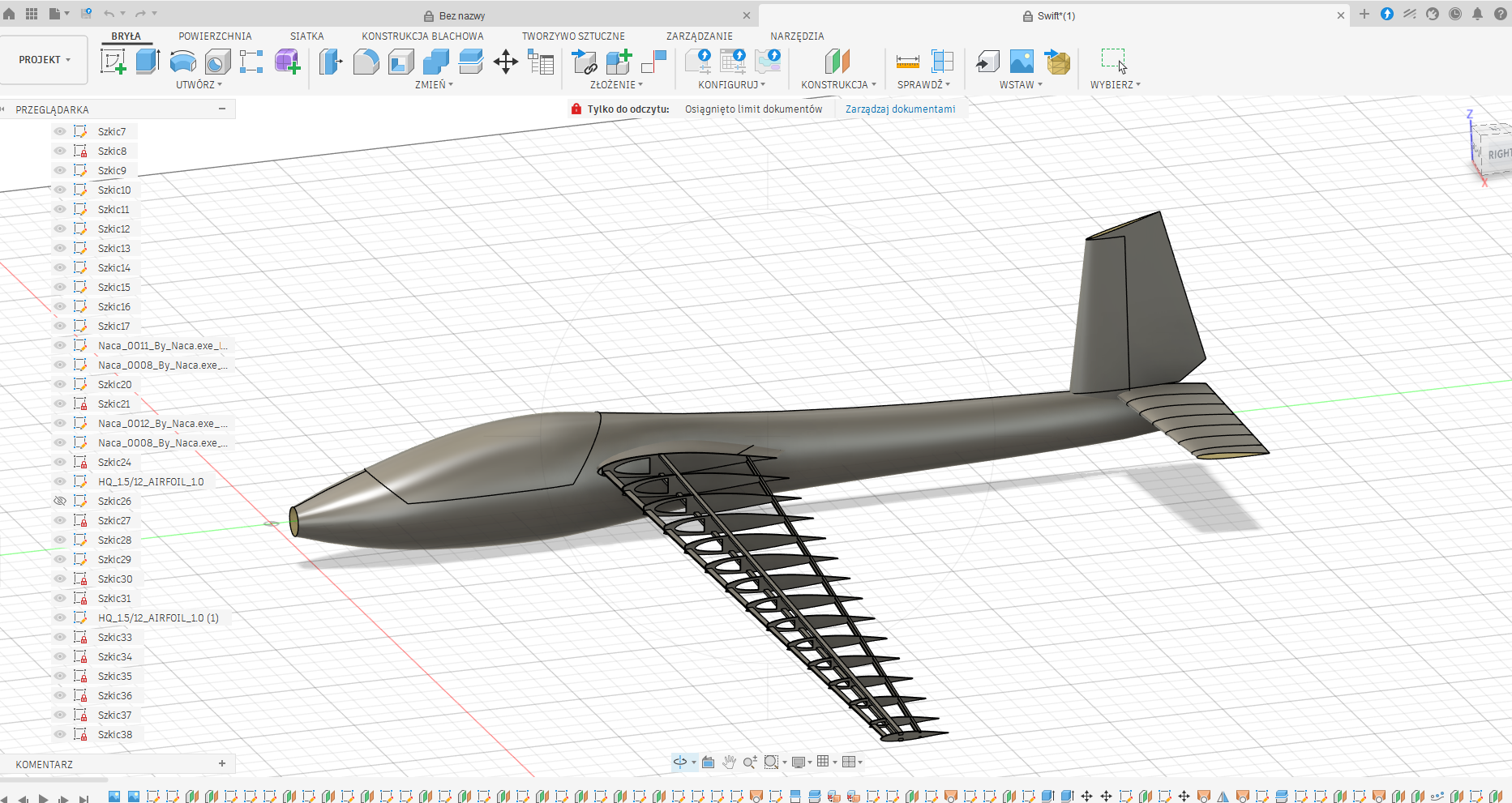
Task: Open the PROJEKT workspace dropdown
Action: pos(45,60)
